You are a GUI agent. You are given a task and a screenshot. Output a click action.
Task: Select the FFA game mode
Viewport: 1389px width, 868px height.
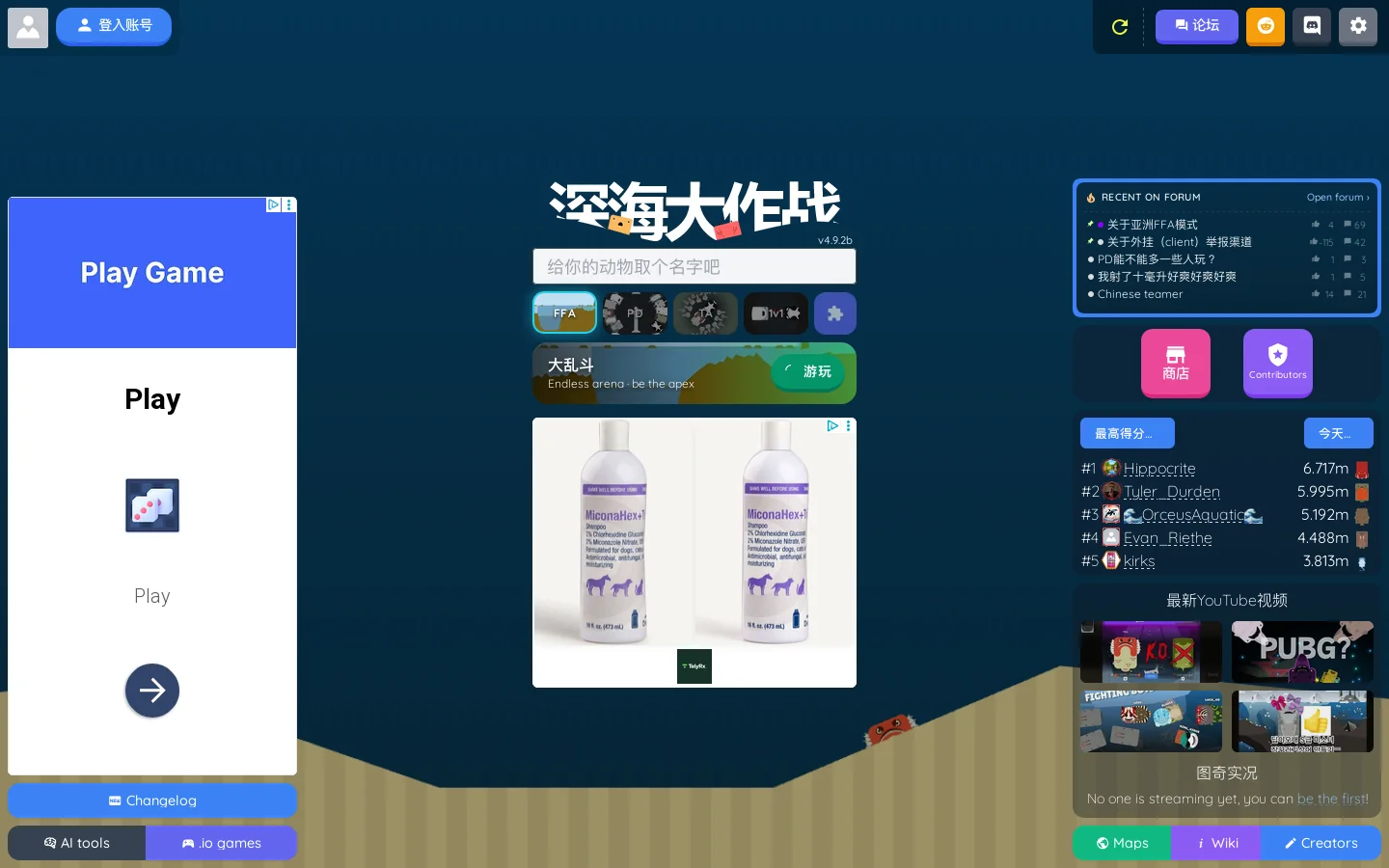click(564, 313)
